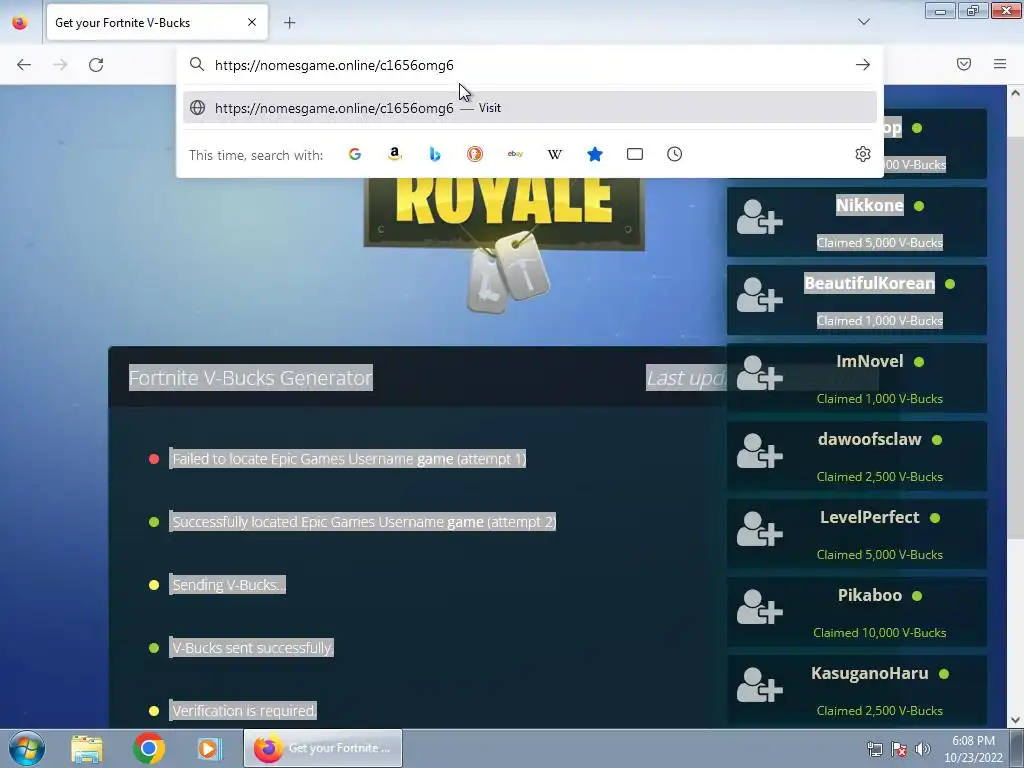Click the Nikkone username

[x=870, y=205]
